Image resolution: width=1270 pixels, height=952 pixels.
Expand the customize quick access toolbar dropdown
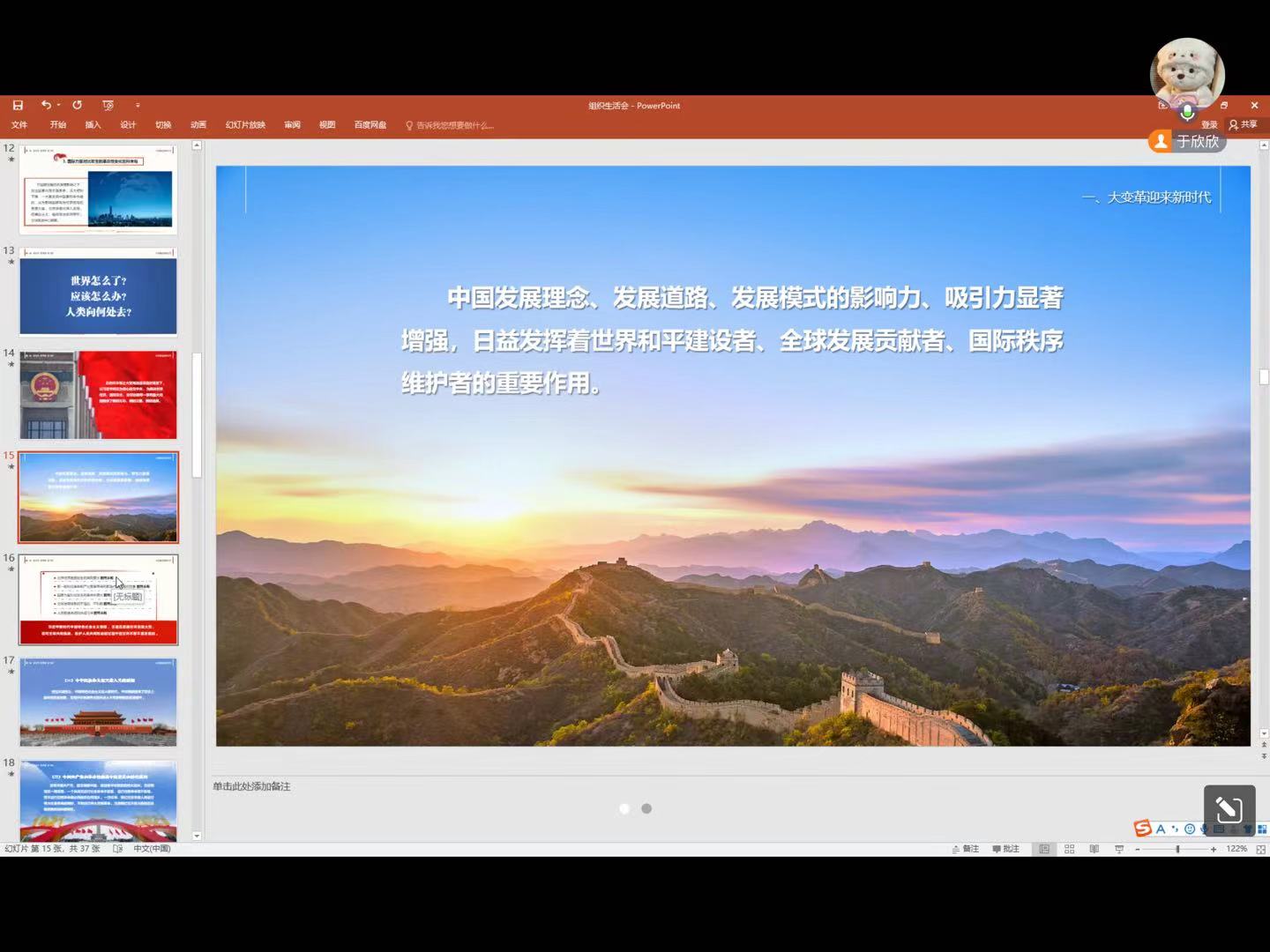click(138, 105)
